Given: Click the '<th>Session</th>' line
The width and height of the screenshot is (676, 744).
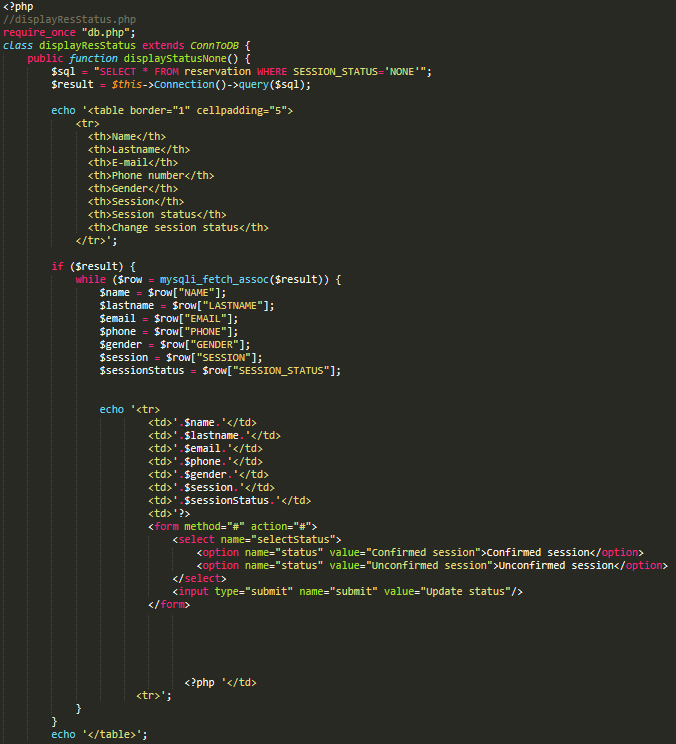Looking at the screenshot, I should click(136, 202).
